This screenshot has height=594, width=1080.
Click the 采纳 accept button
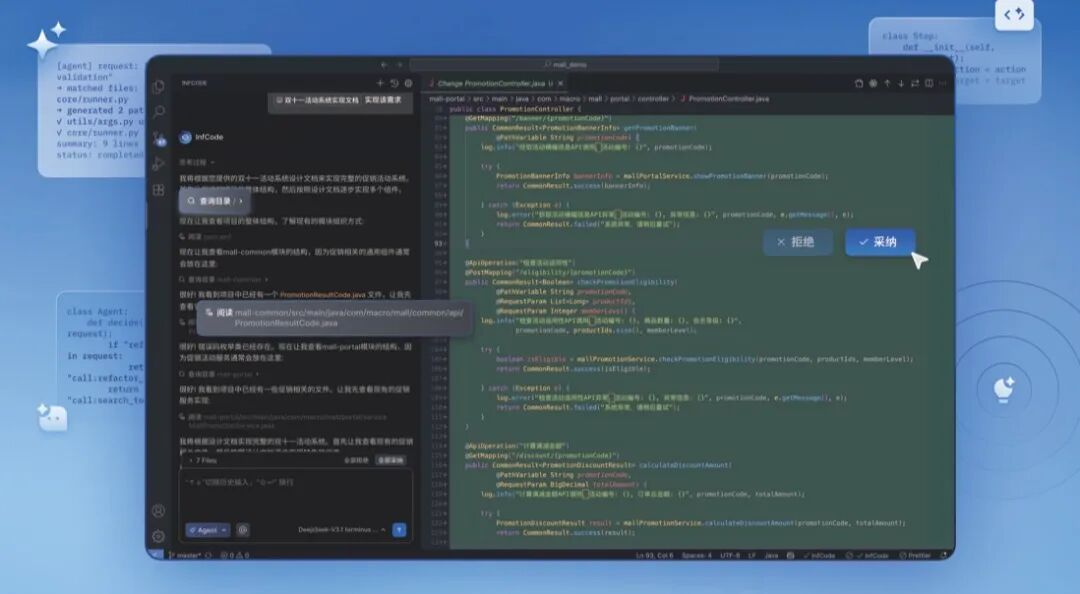879,242
